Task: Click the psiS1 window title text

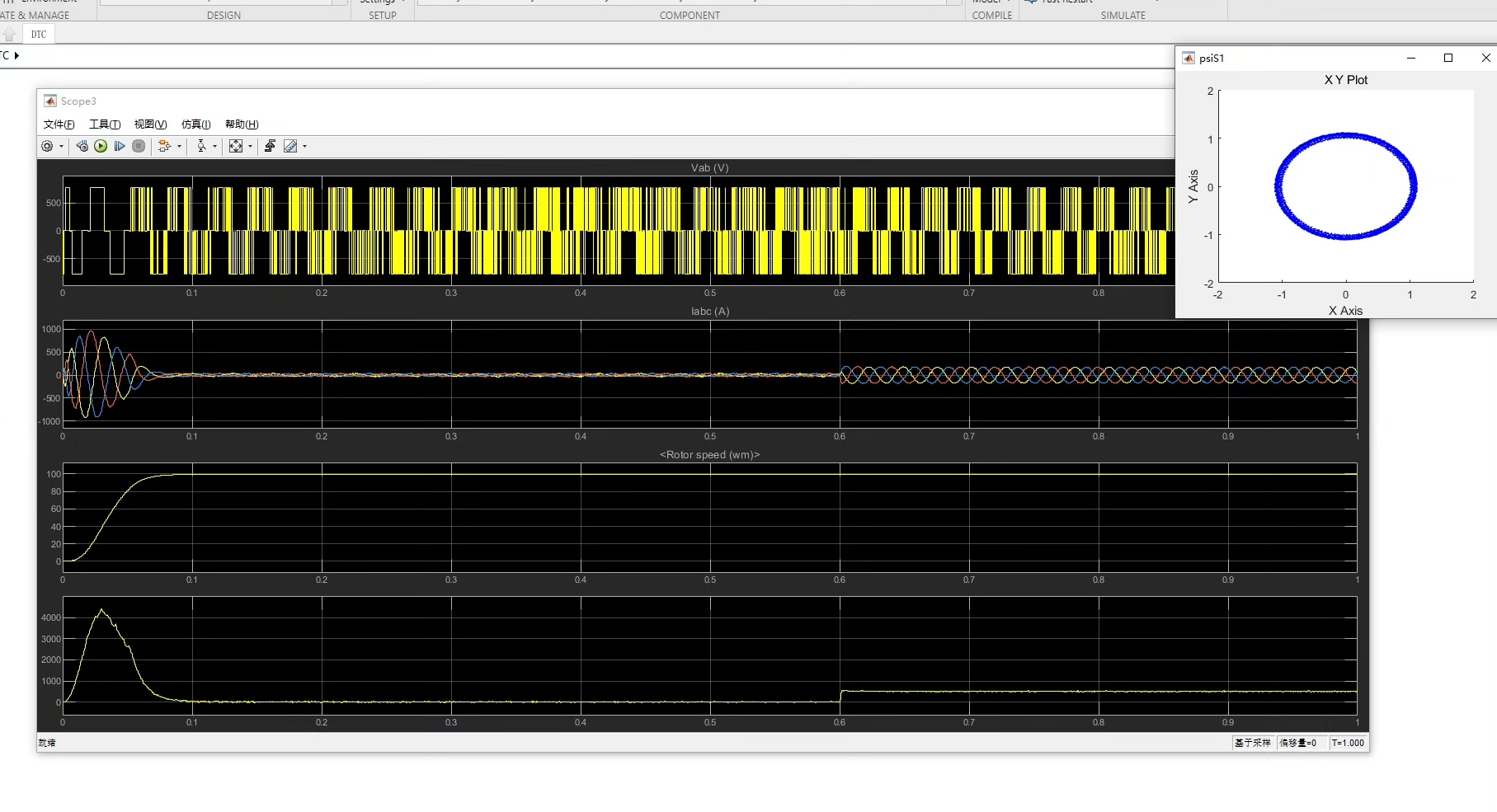Action: pyautogui.click(x=1212, y=59)
